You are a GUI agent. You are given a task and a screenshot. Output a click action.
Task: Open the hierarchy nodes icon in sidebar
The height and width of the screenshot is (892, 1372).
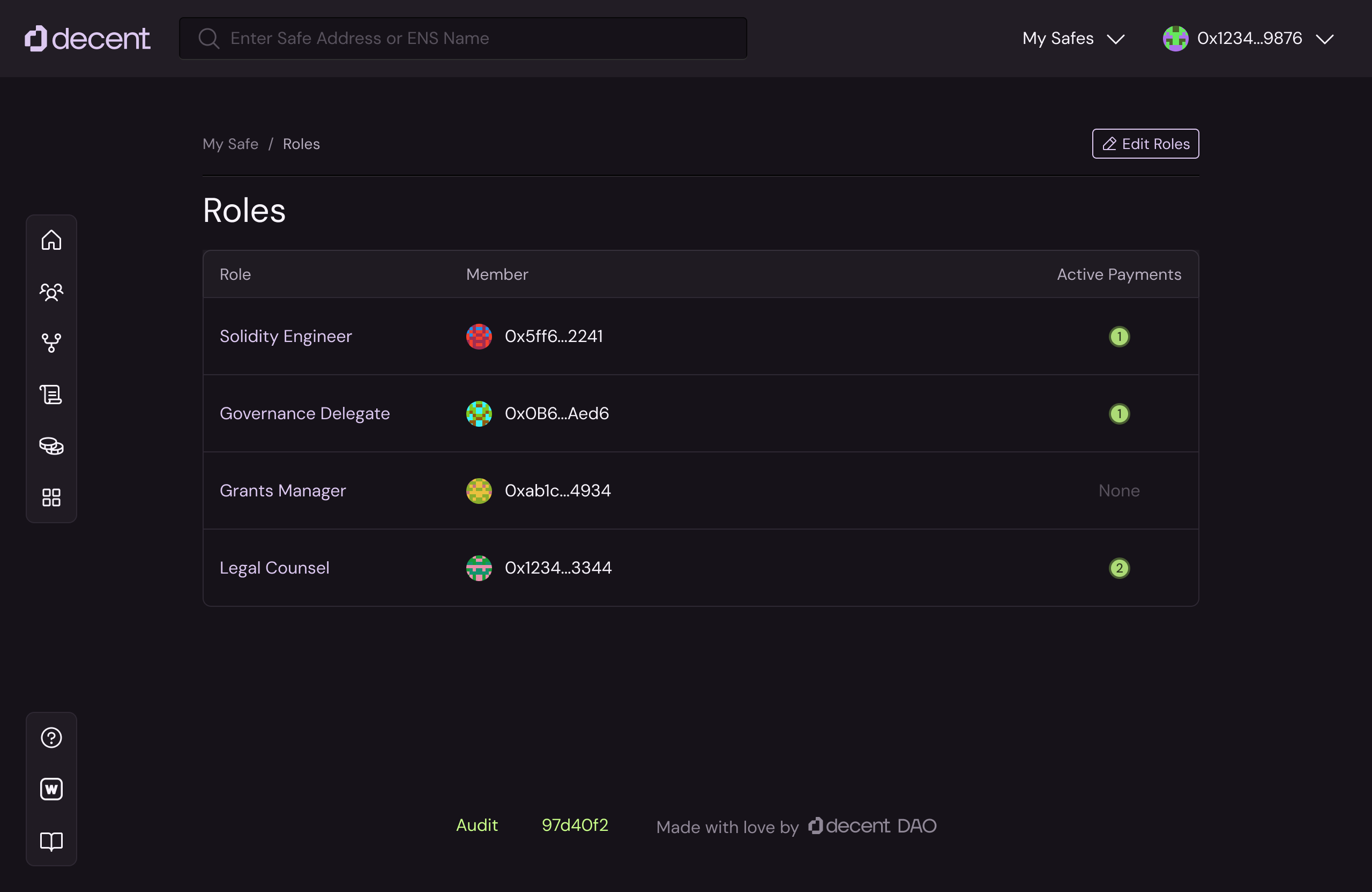[51, 343]
